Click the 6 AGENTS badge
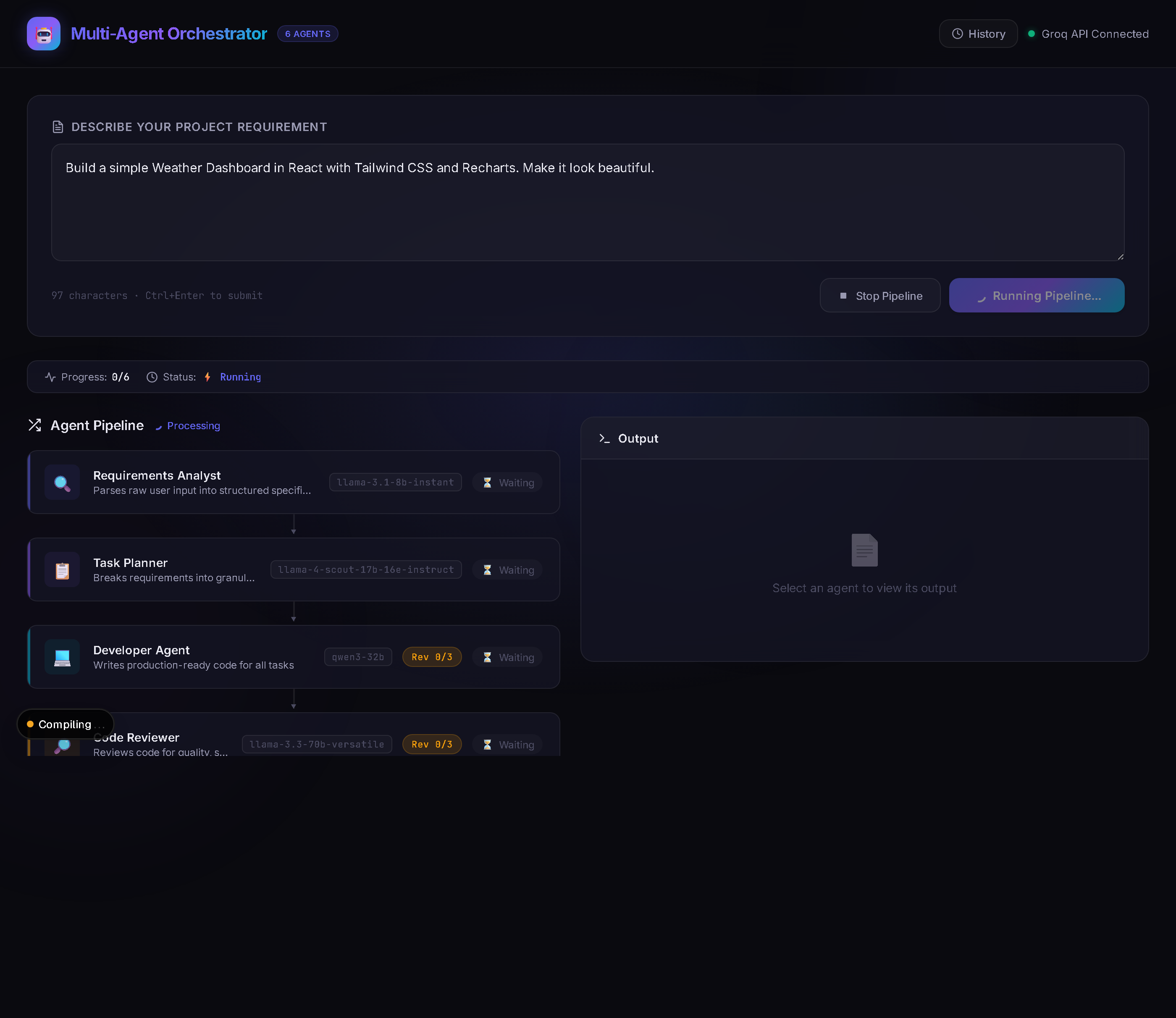 (307, 34)
